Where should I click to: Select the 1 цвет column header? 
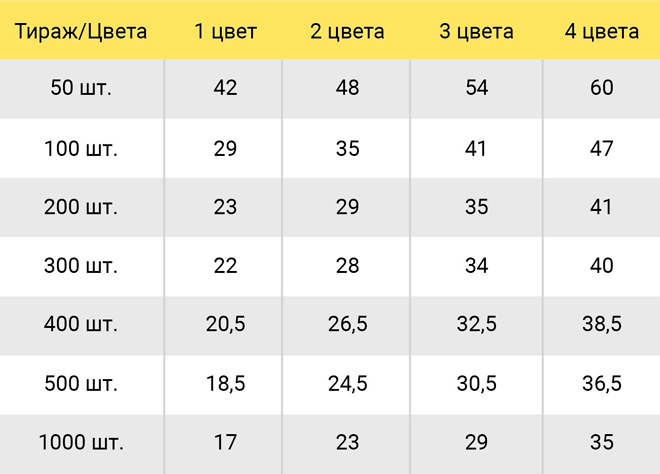226,31
